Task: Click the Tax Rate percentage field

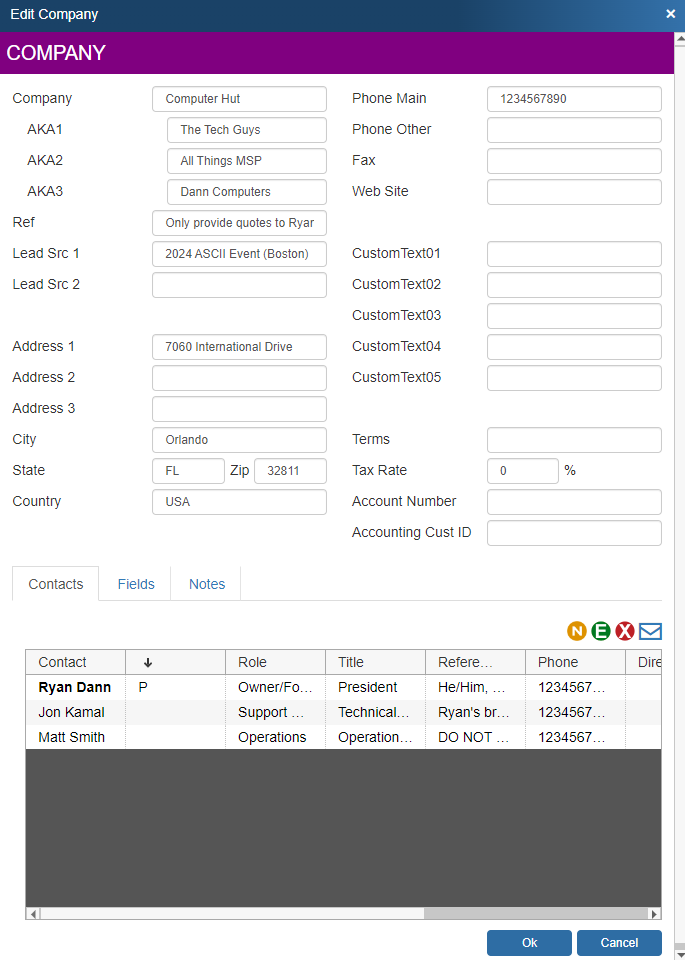Action: [522, 470]
